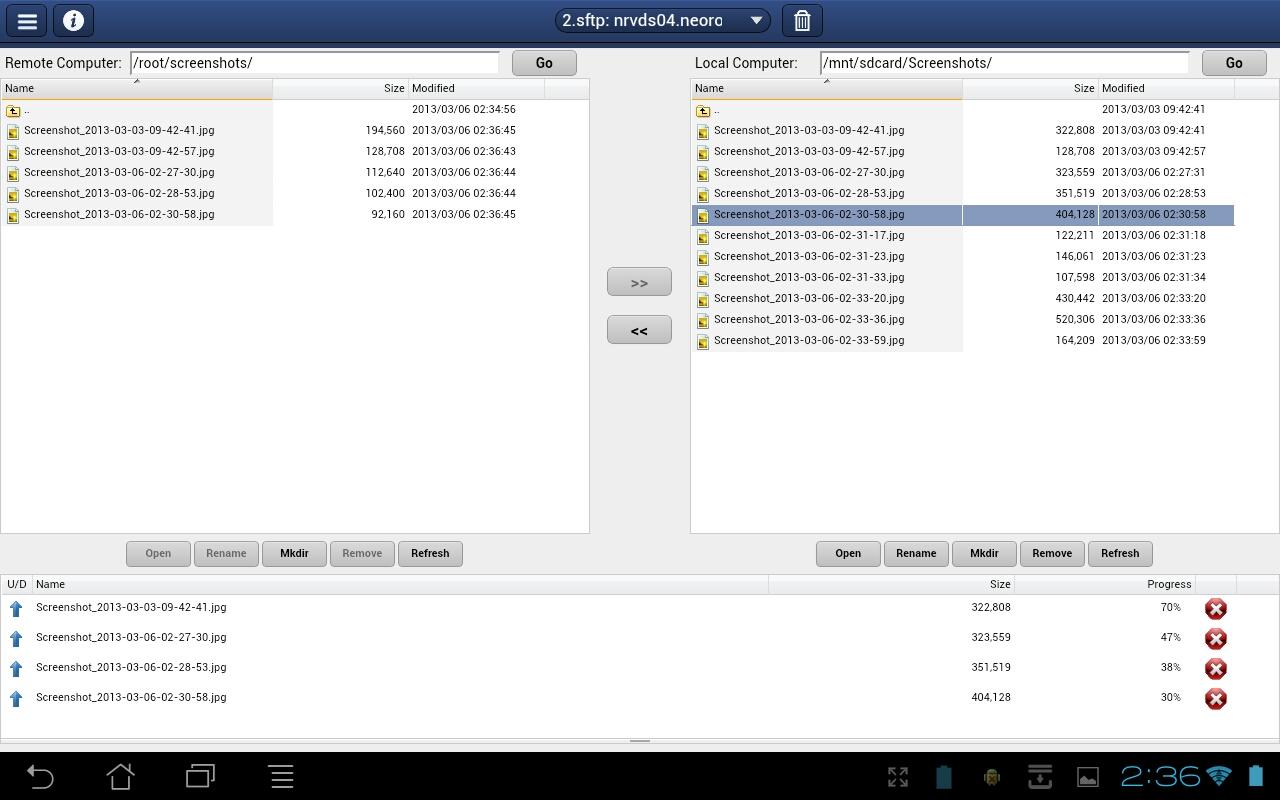Select remote file icon for Screenshot_2013-03-06-02-30-58.jpg

(13, 215)
